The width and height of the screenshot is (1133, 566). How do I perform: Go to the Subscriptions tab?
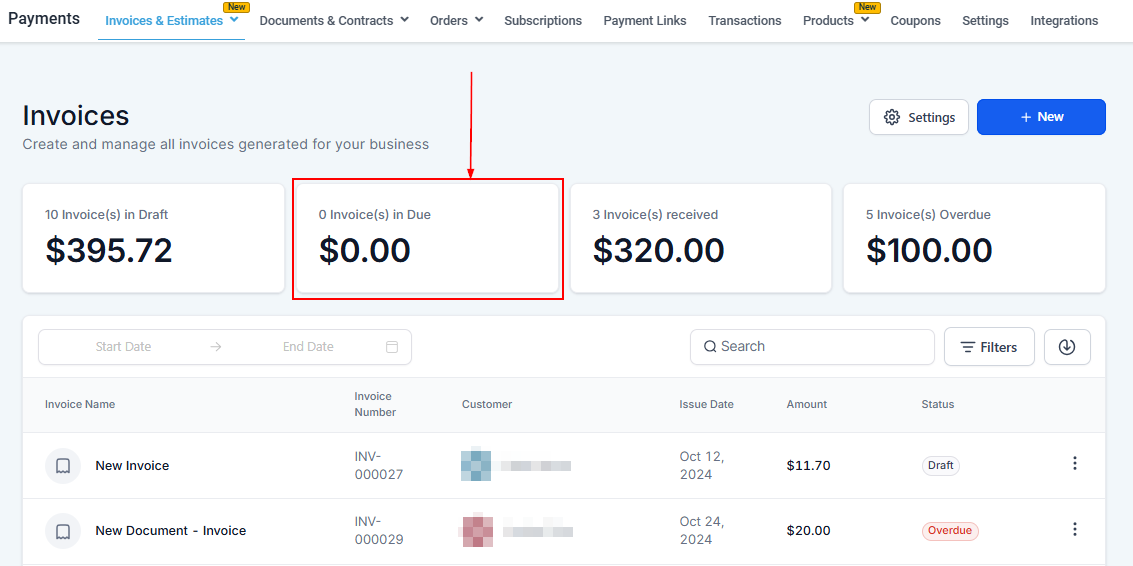tap(543, 20)
